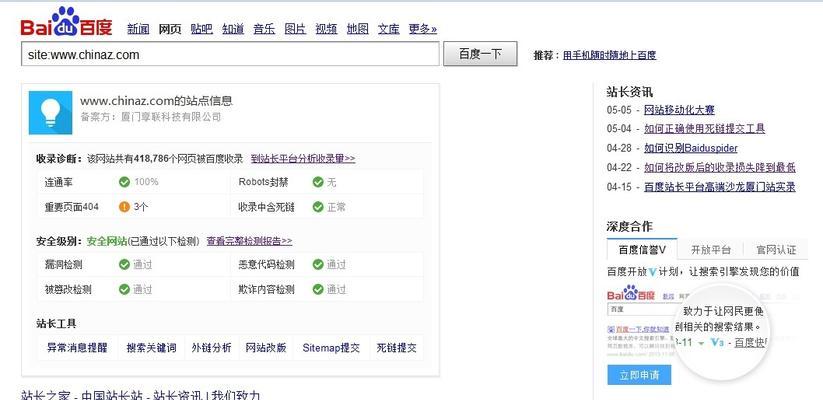Click the 3个 value for 重要页面404
The width and height of the screenshot is (823, 400).
[141, 207]
